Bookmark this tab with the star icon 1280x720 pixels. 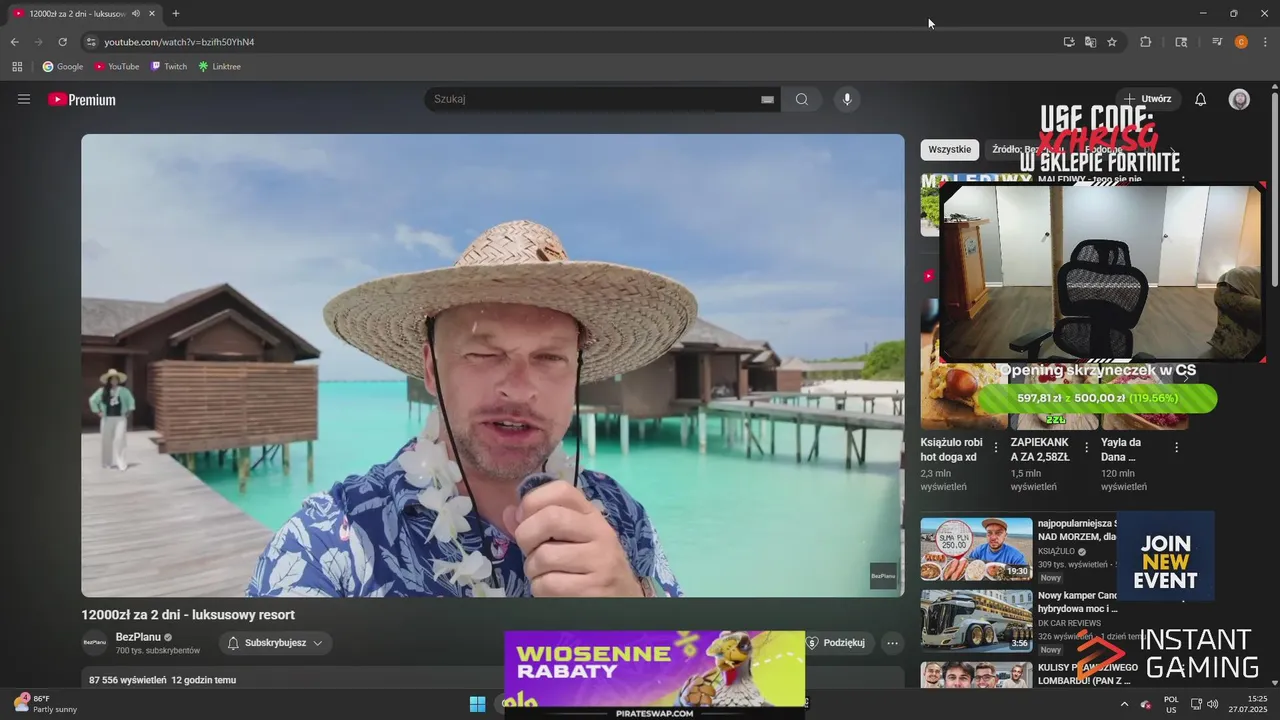1112,42
